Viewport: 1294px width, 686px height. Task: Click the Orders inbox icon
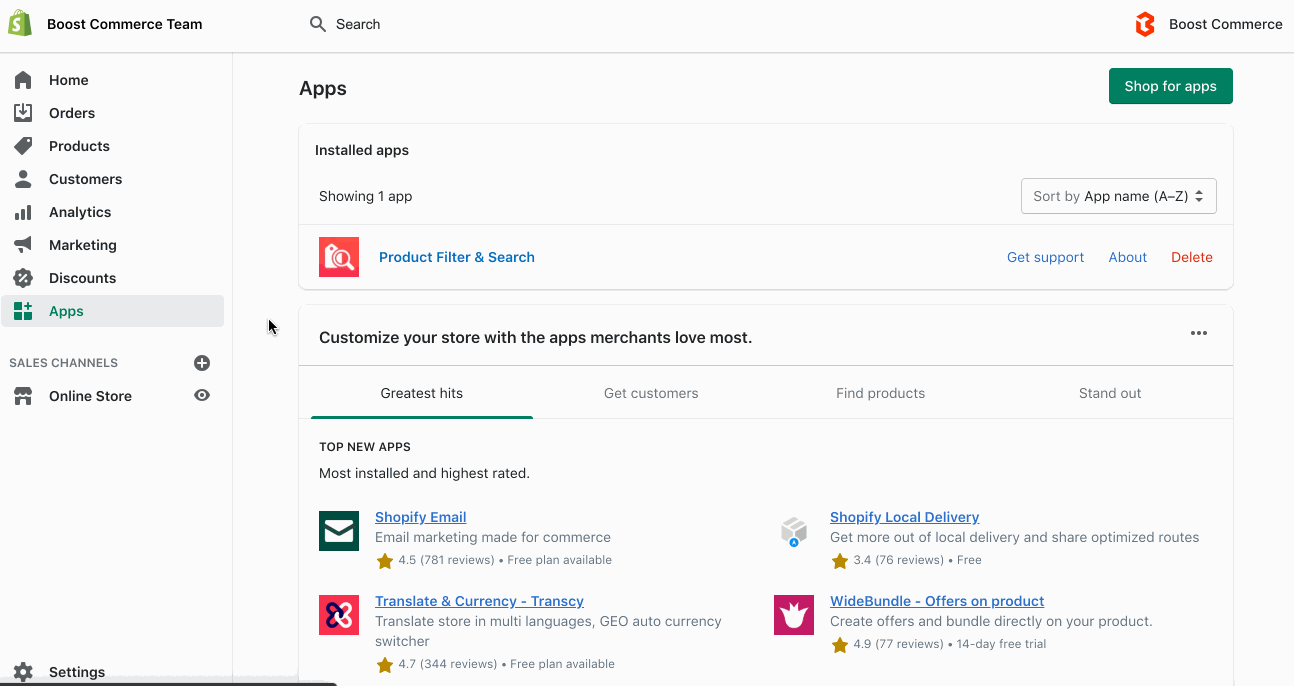23,113
